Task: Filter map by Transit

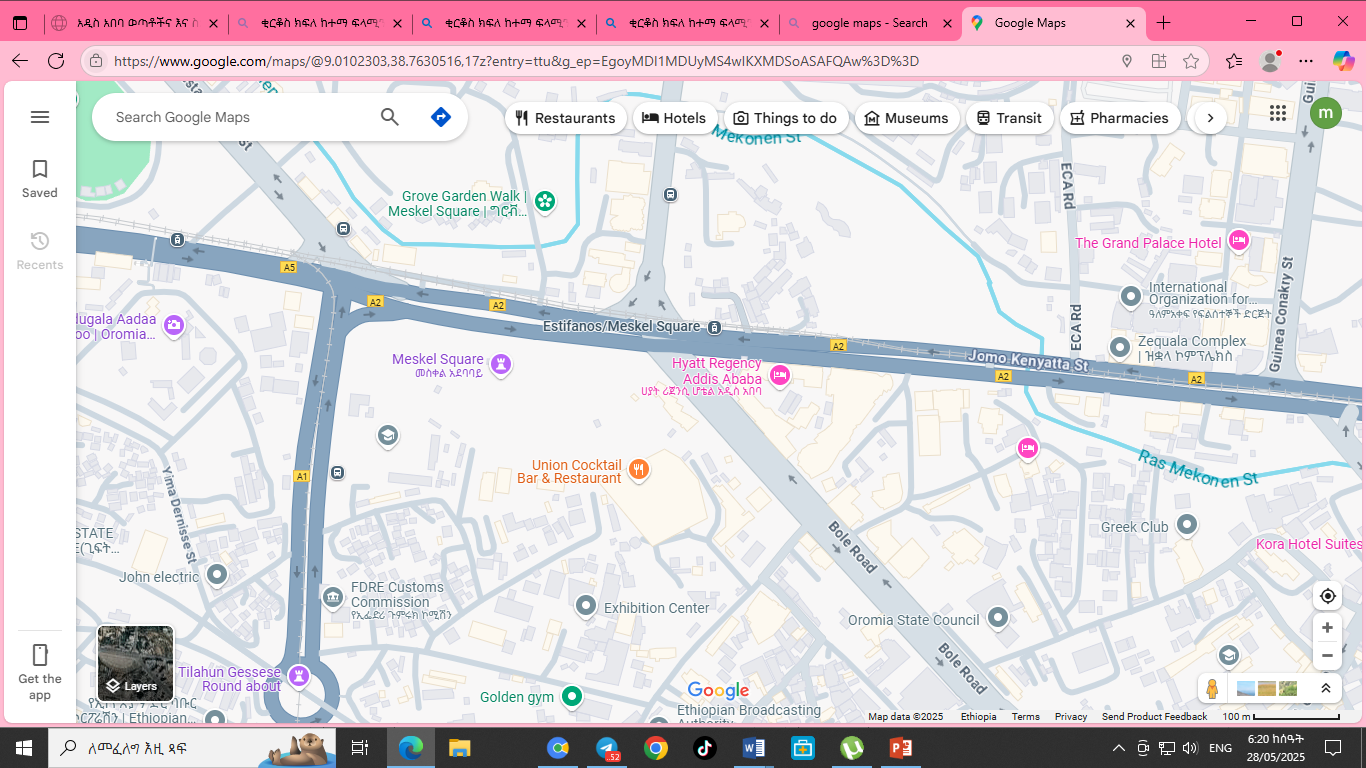Action: pos(1010,118)
